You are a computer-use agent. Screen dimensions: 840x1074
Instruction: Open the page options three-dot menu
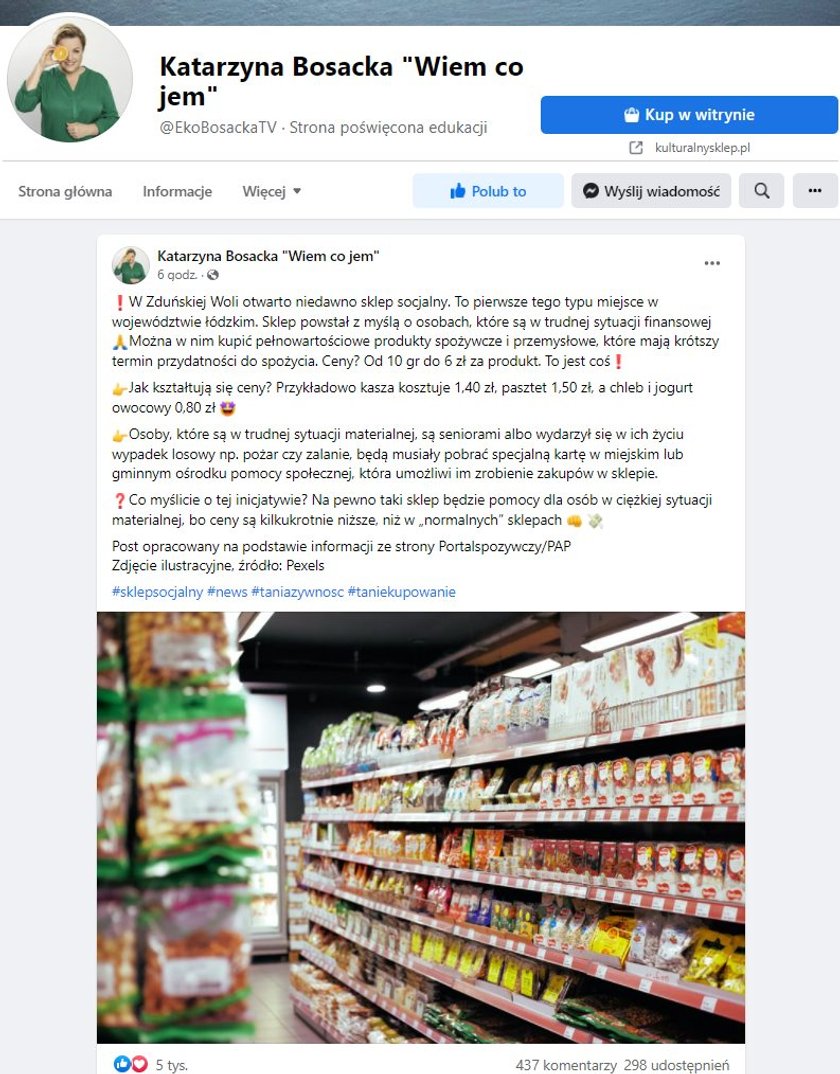pos(815,191)
